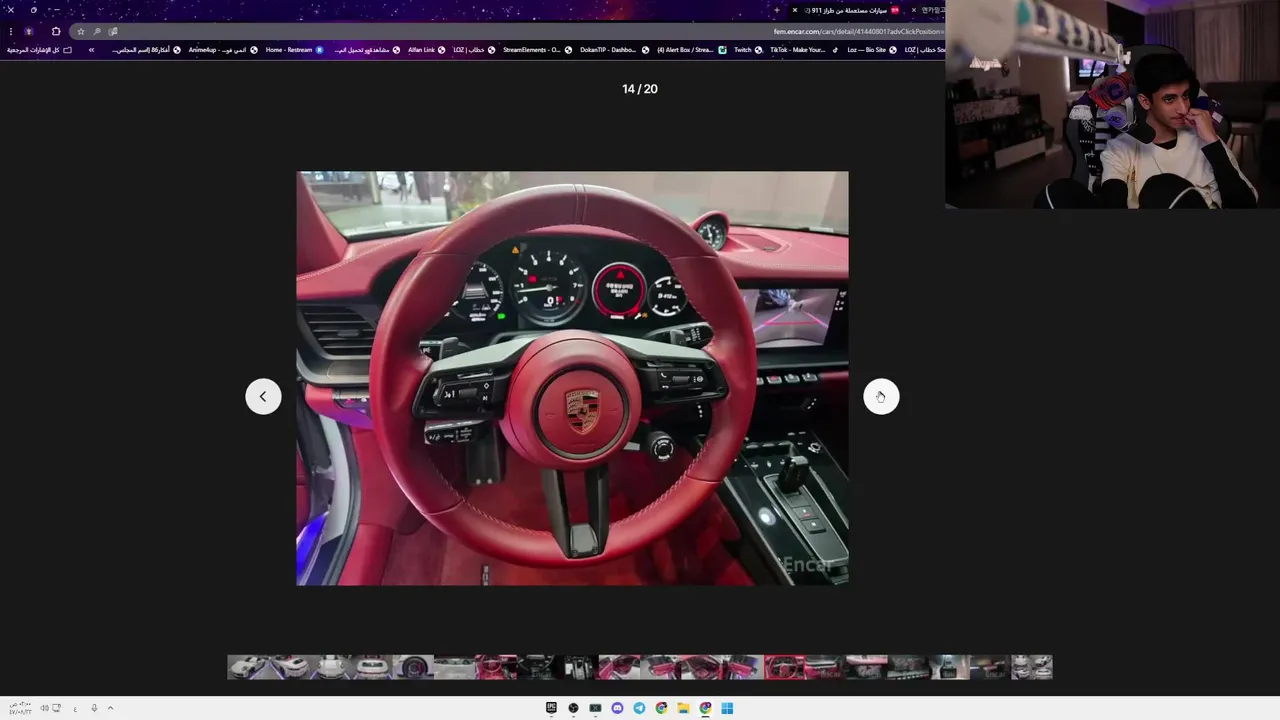Open the taskbar clock and date
The image size is (1280, 720).
click(18, 708)
